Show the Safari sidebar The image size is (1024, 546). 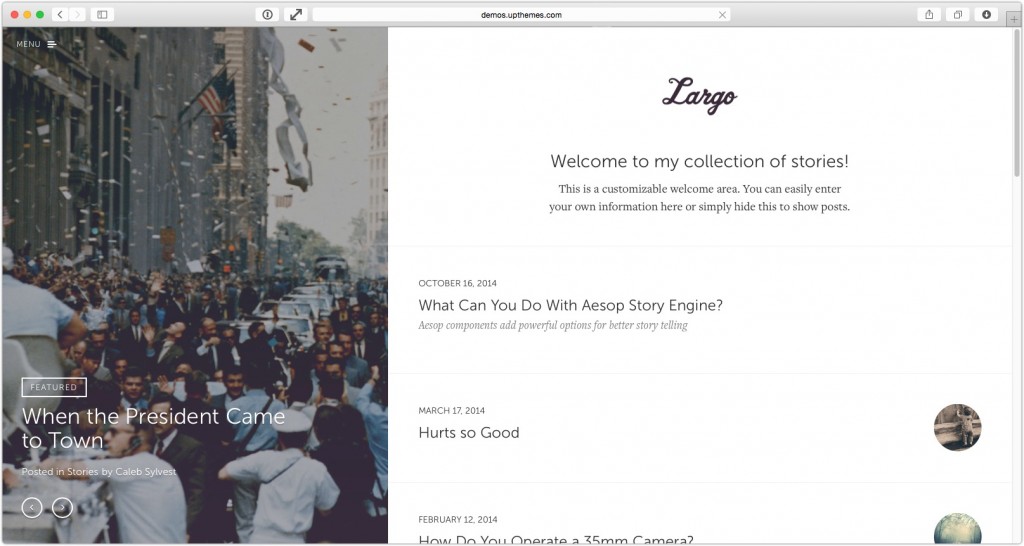103,14
